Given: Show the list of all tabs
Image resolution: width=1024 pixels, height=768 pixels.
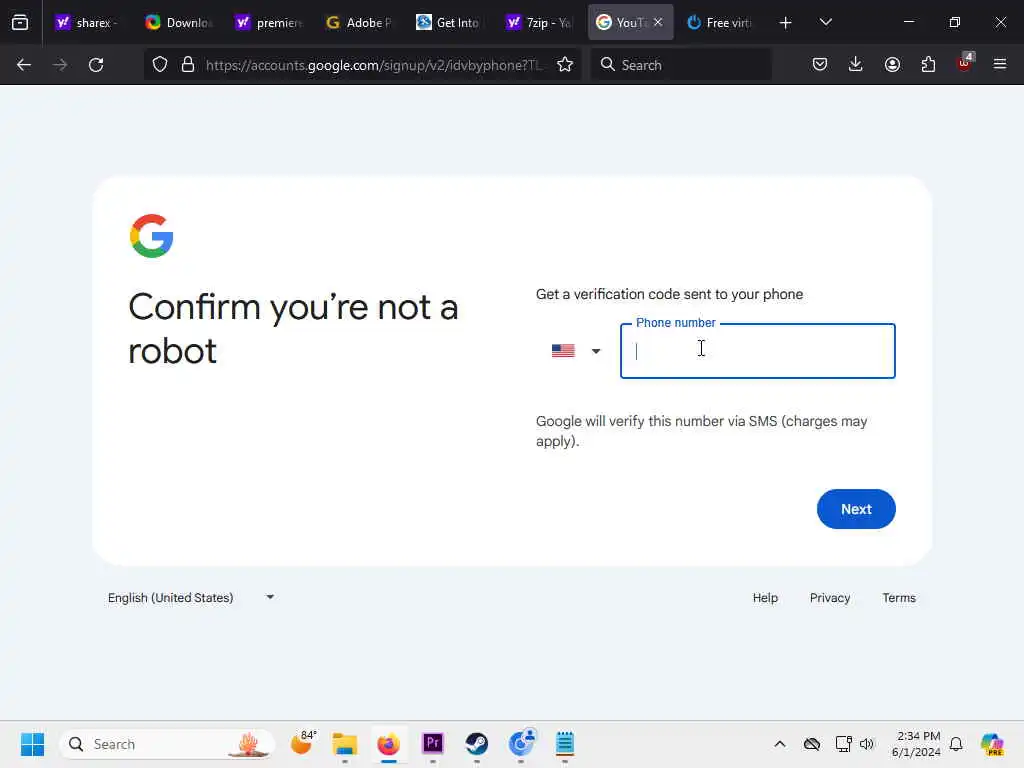Looking at the screenshot, I should [x=825, y=22].
